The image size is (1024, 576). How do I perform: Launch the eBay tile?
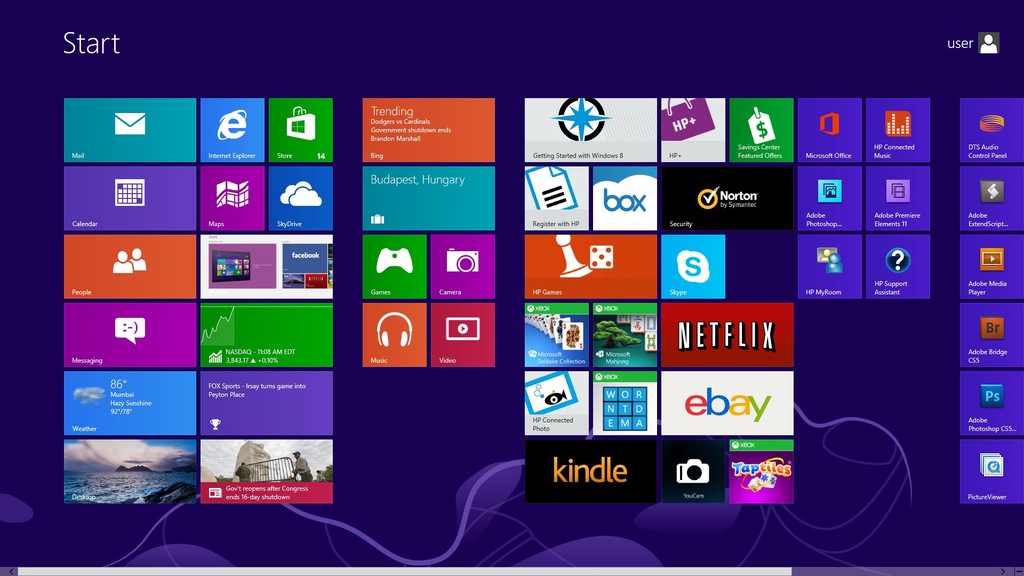click(727, 403)
